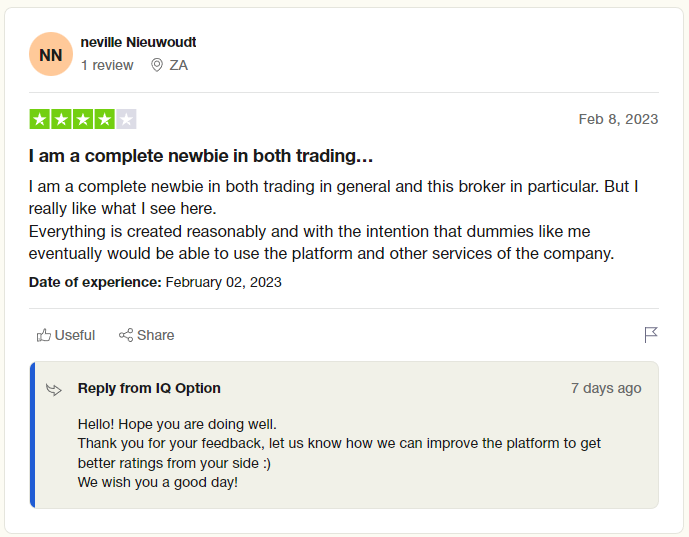Click the Feb 8, 2023 review date
The width and height of the screenshot is (689, 537).
(x=618, y=119)
